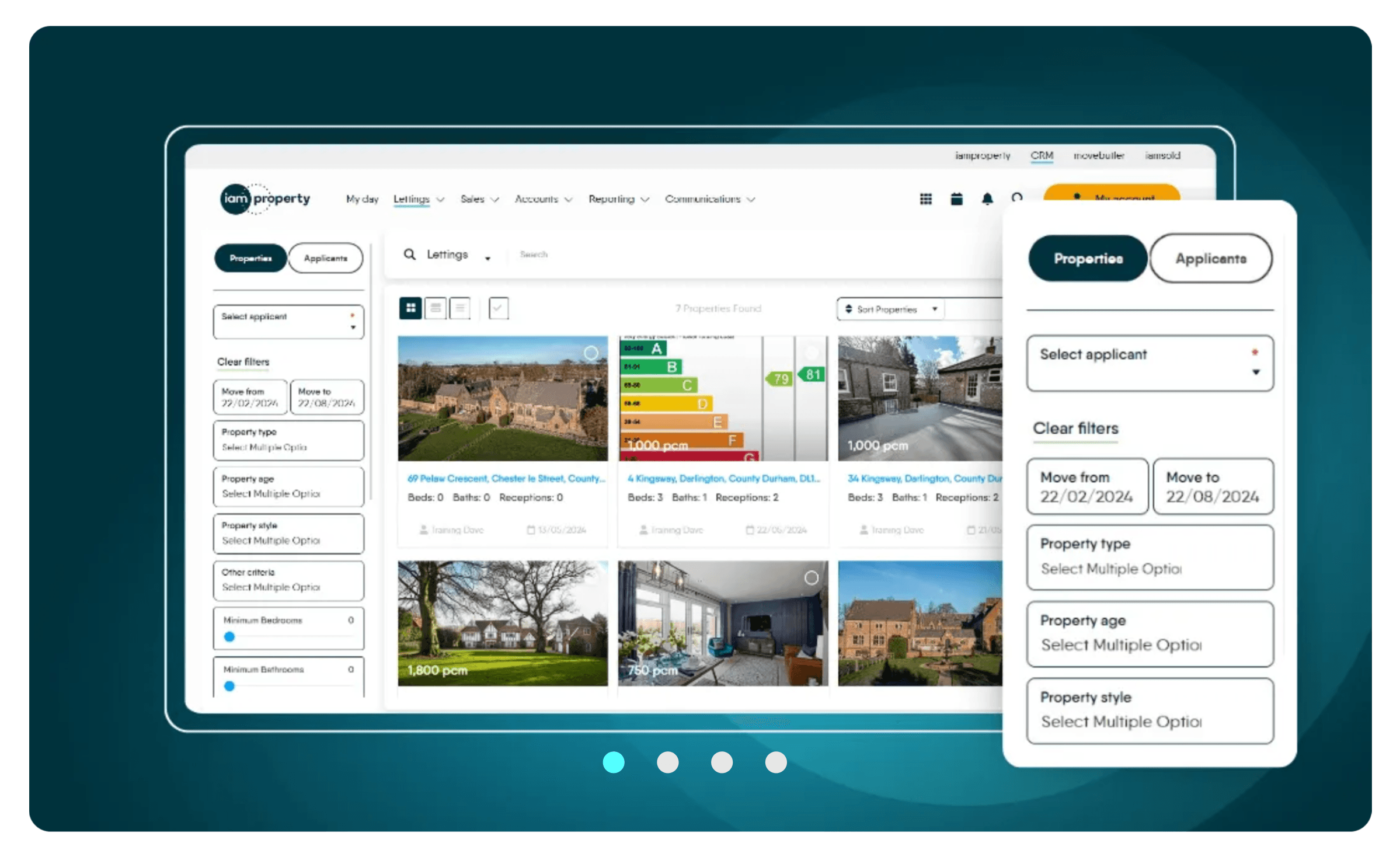Click the sort arrows icon in Sort Properties
Viewport: 1400px width, 857px height.
click(x=848, y=309)
